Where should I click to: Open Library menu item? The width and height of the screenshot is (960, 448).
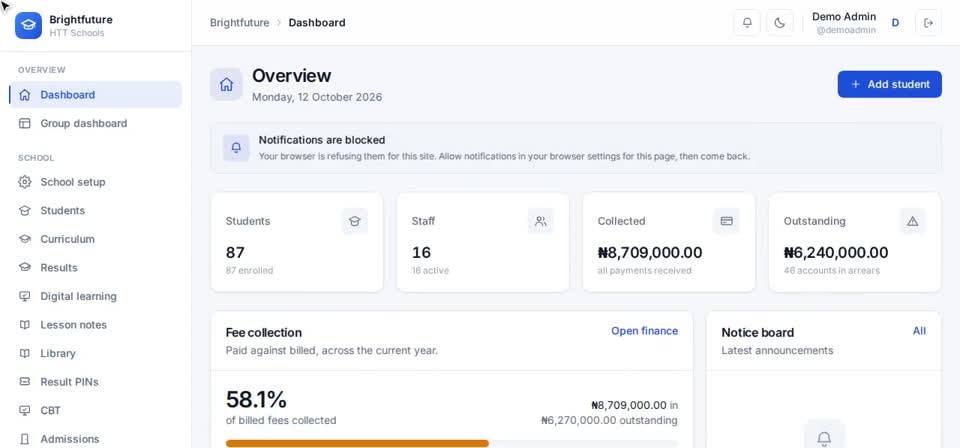(x=96, y=353)
